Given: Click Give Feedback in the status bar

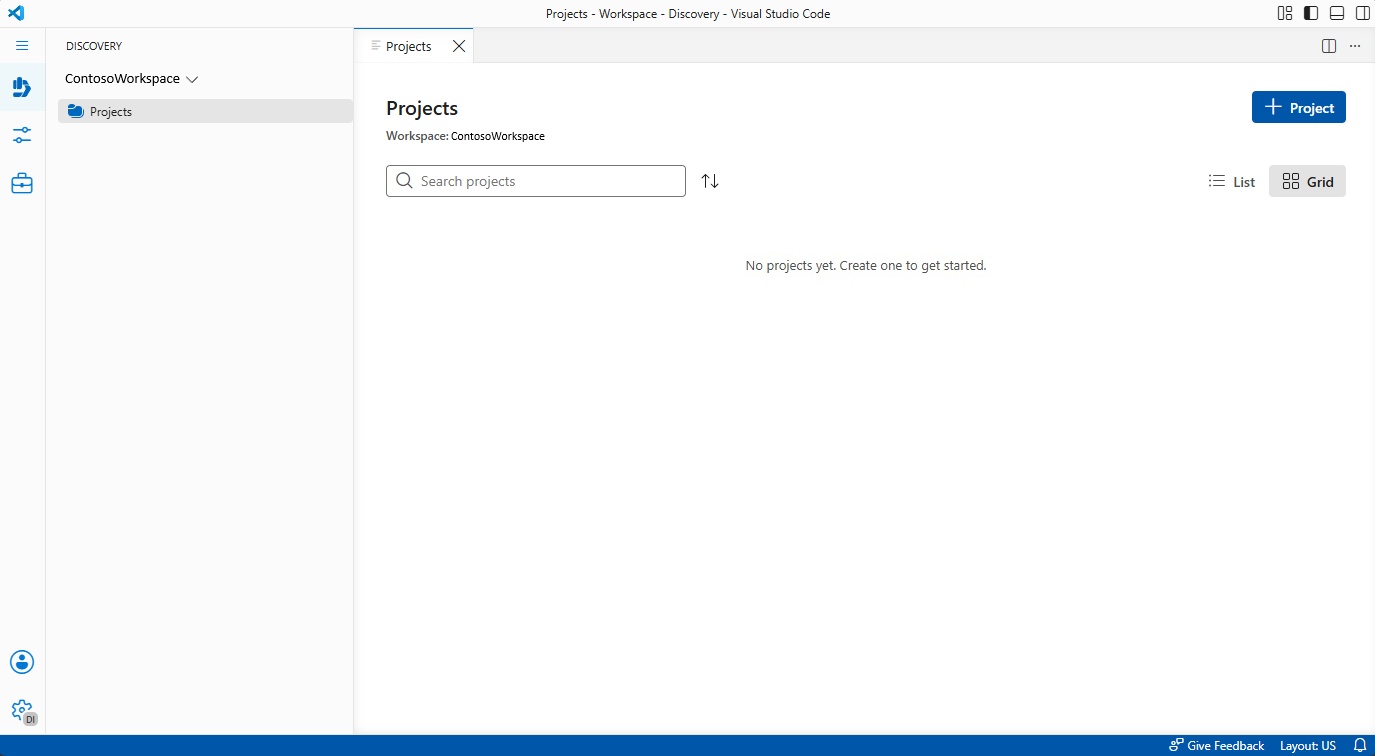Looking at the screenshot, I should (1217, 746).
